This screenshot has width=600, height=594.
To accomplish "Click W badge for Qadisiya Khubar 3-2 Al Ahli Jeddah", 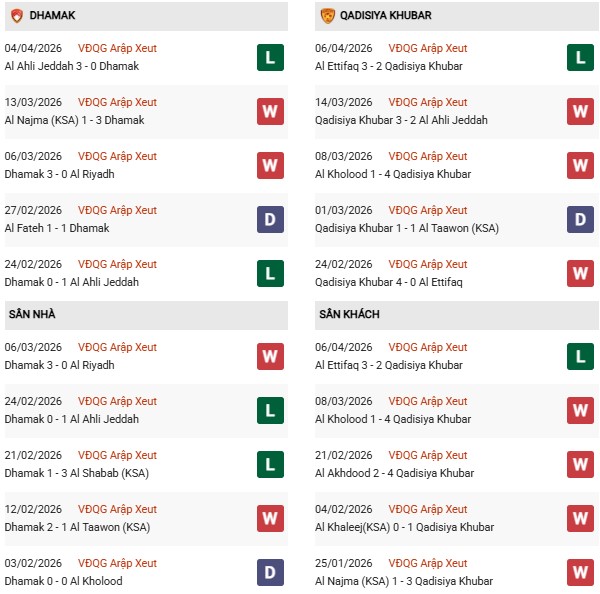I will 580,111.
